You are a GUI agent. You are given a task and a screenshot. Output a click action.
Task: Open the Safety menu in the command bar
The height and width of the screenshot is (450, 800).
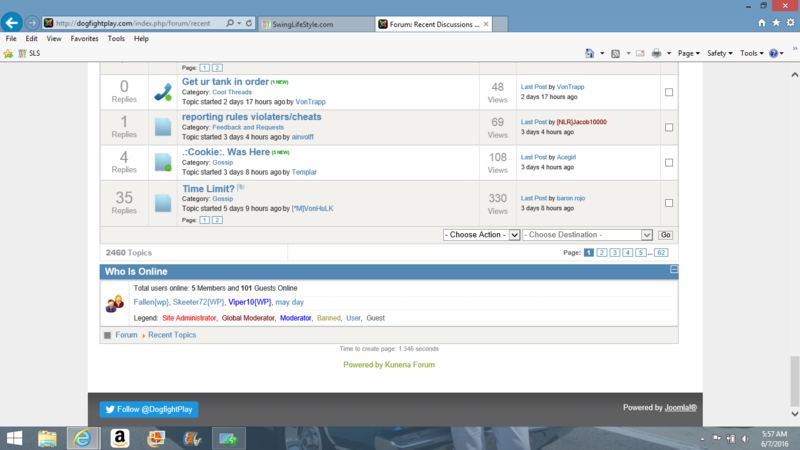[720, 53]
